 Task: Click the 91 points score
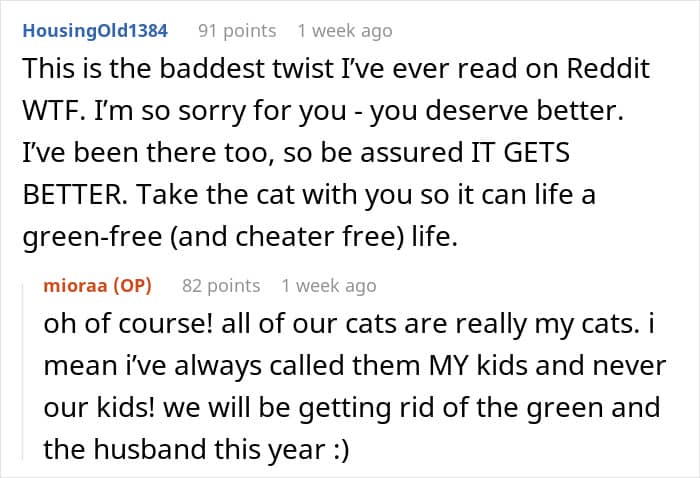[x=236, y=30]
